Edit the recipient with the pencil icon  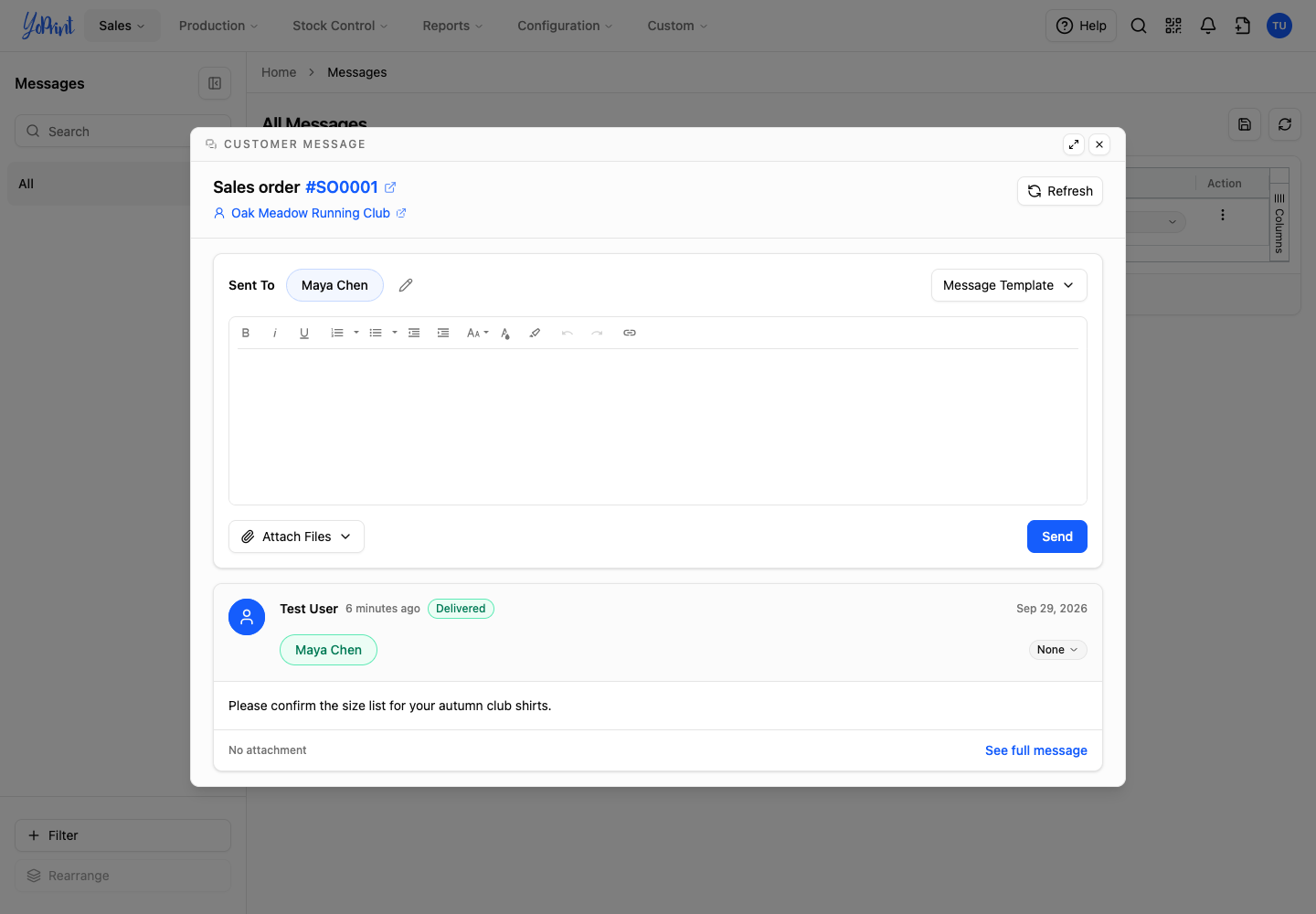pos(406,285)
